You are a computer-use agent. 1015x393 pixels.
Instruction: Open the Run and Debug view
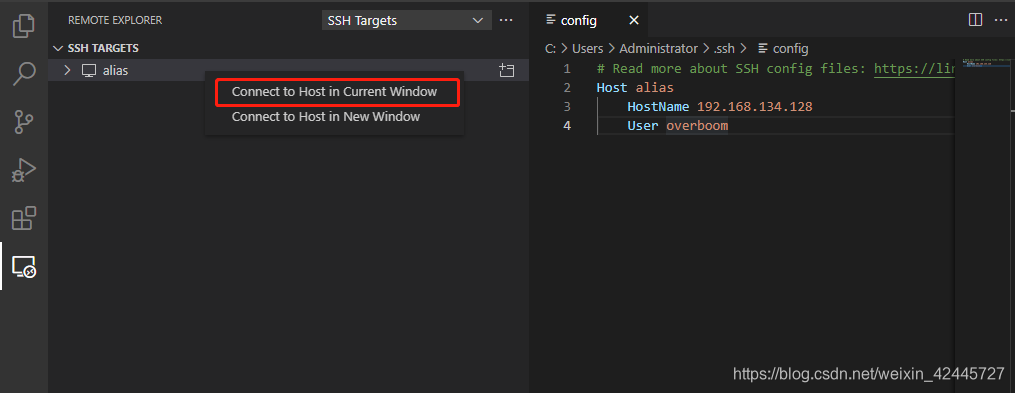[24, 170]
